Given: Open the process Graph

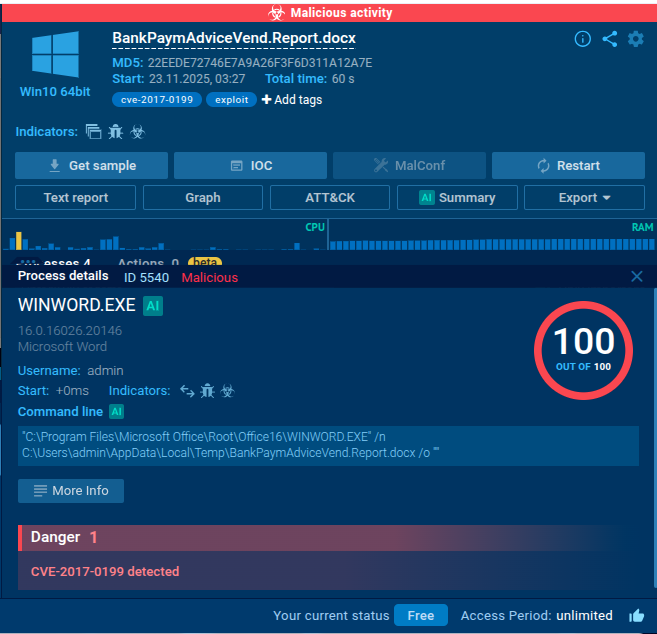Looking at the screenshot, I should coord(203,197).
